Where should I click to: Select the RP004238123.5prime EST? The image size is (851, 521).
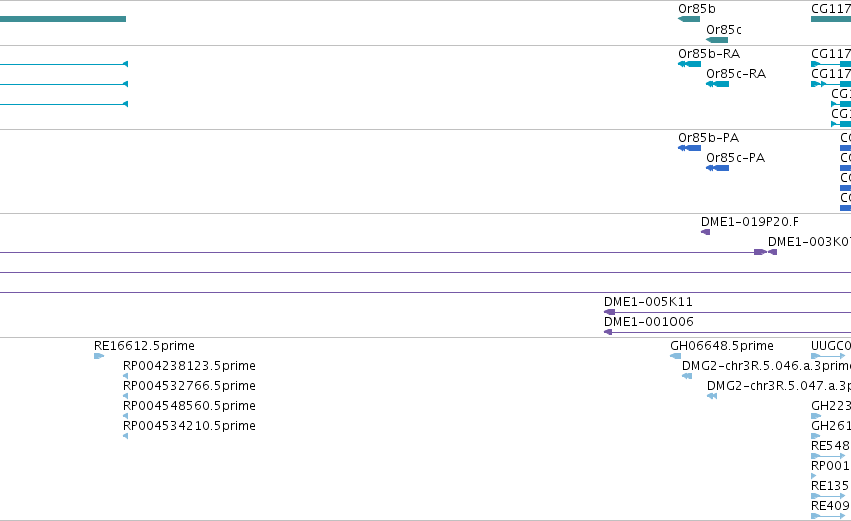[x=125, y=376]
